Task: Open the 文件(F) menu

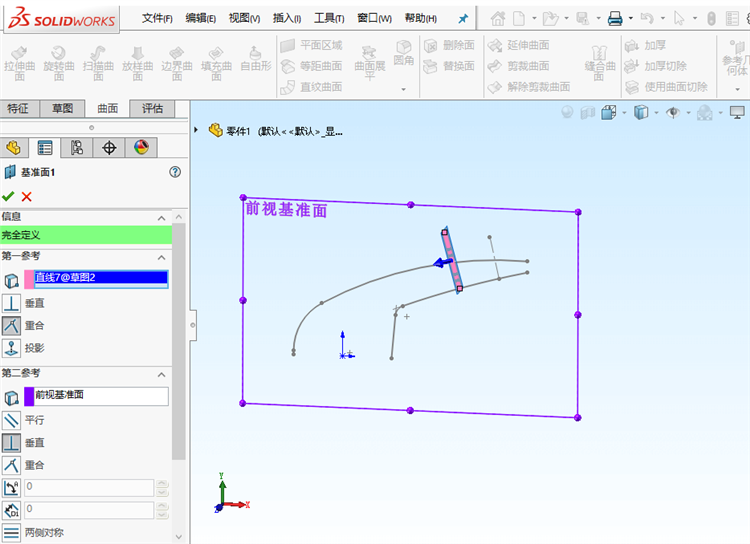Action: pyautogui.click(x=157, y=18)
